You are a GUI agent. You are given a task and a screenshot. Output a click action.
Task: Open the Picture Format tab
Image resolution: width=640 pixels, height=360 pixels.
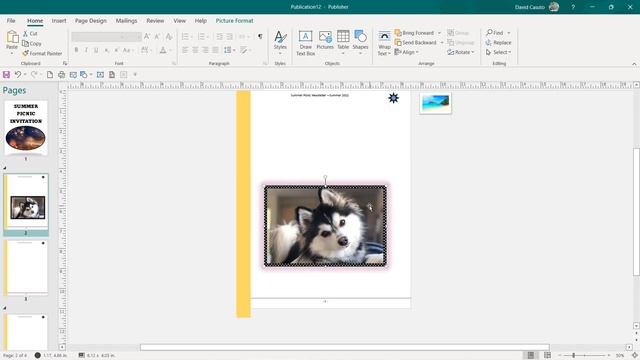click(x=234, y=20)
